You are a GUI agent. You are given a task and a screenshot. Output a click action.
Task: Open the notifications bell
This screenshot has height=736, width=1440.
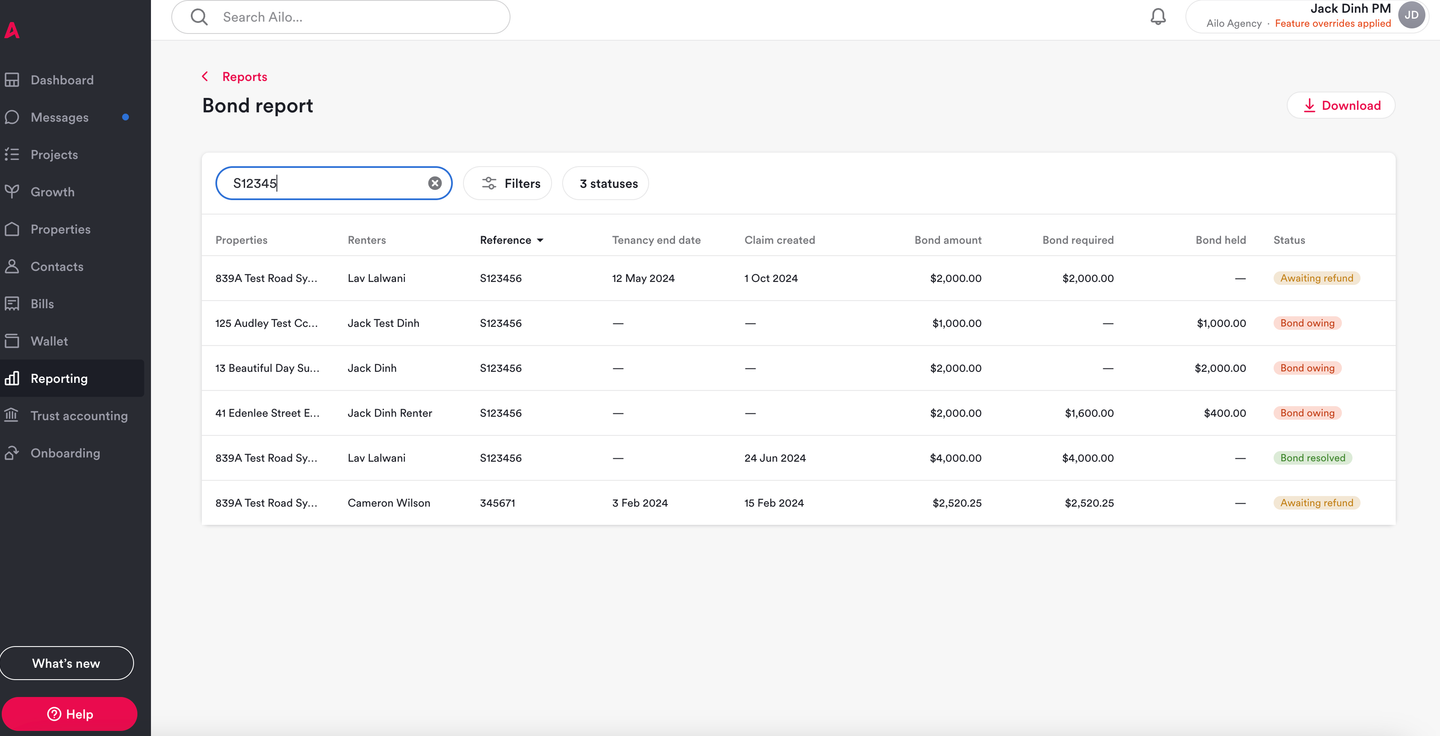[x=1158, y=17]
